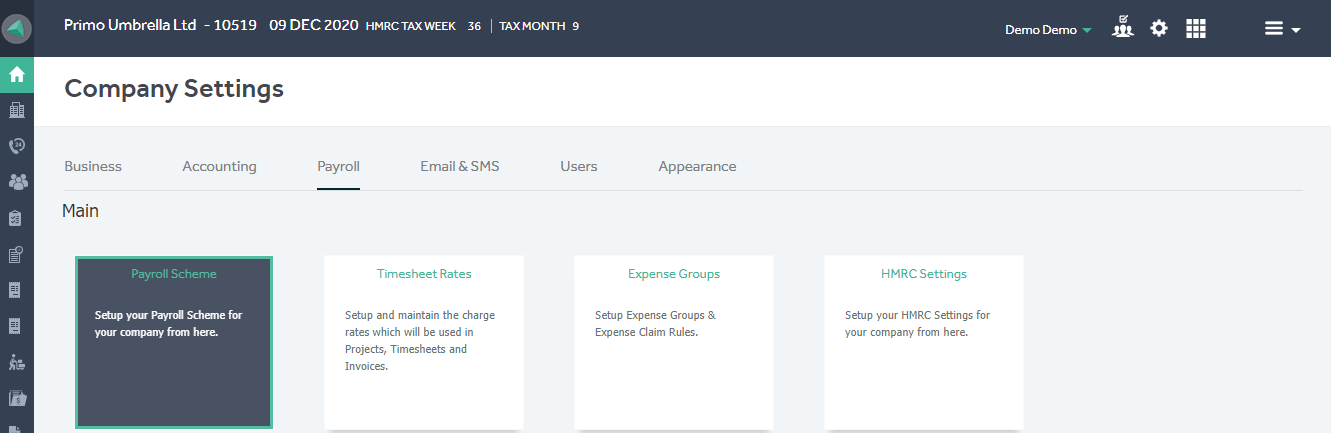Click 'Setup Expense Groups & Expense Claim Rules' text
The height and width of the screenshot is (433, 1331).
tap(656, 323)
